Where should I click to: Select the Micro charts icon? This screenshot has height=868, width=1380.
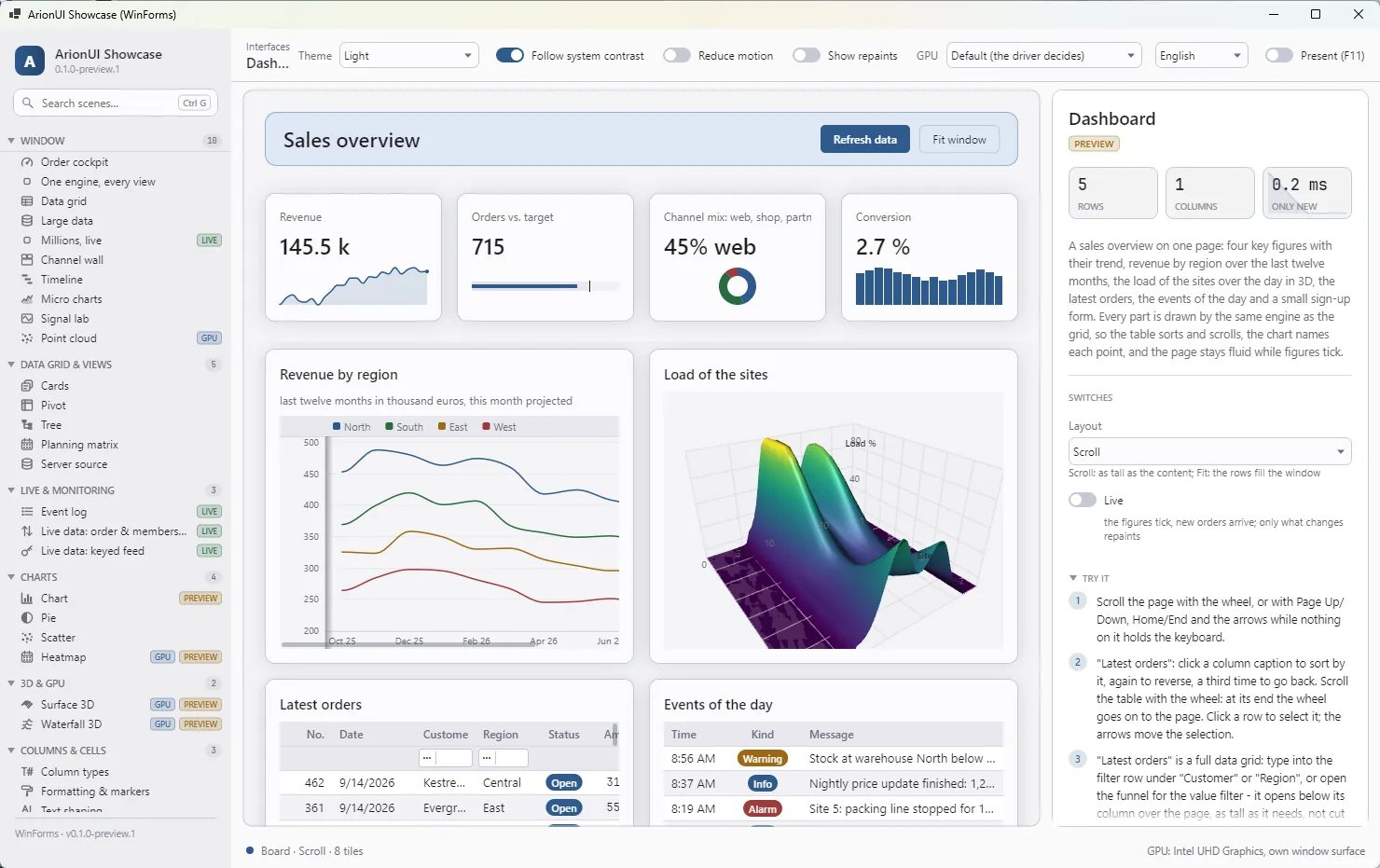click(27, 299)
